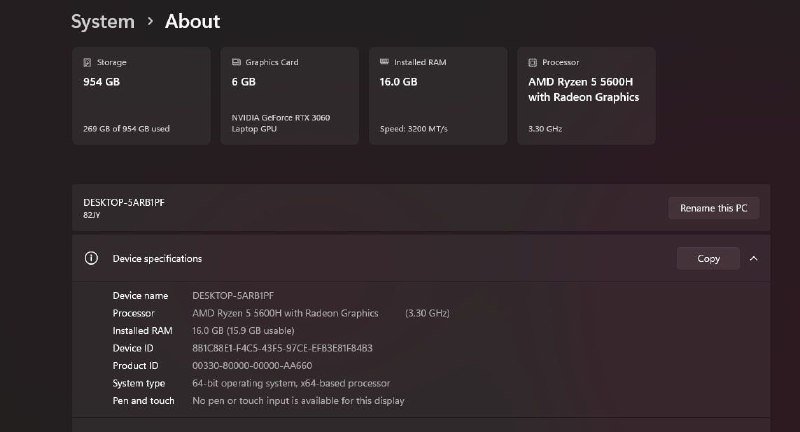Click the Product ID label
This screenshot has width=800, height=432.
pos(136,366)
